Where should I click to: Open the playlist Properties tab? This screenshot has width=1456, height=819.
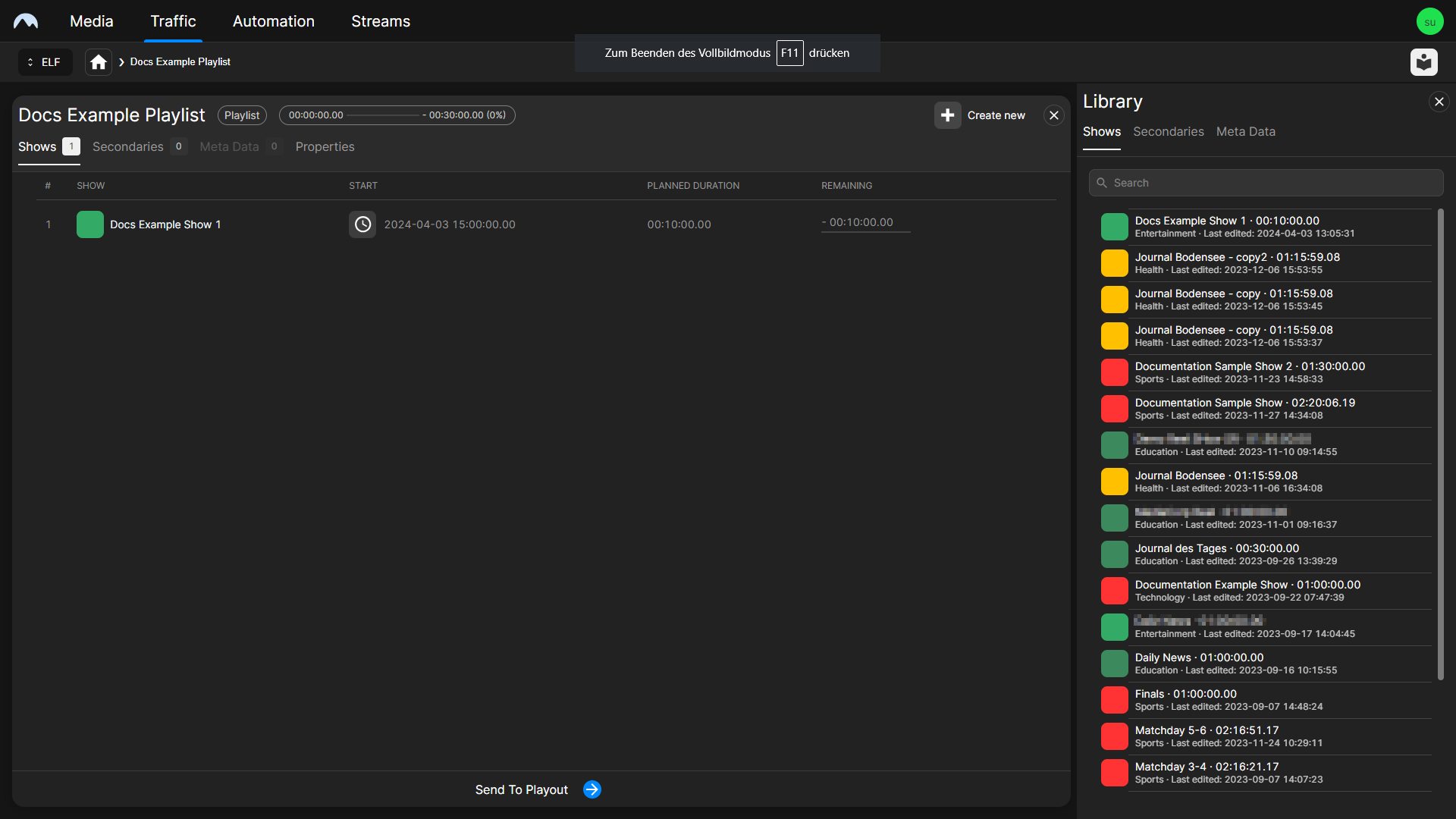(x=325, y=146)
